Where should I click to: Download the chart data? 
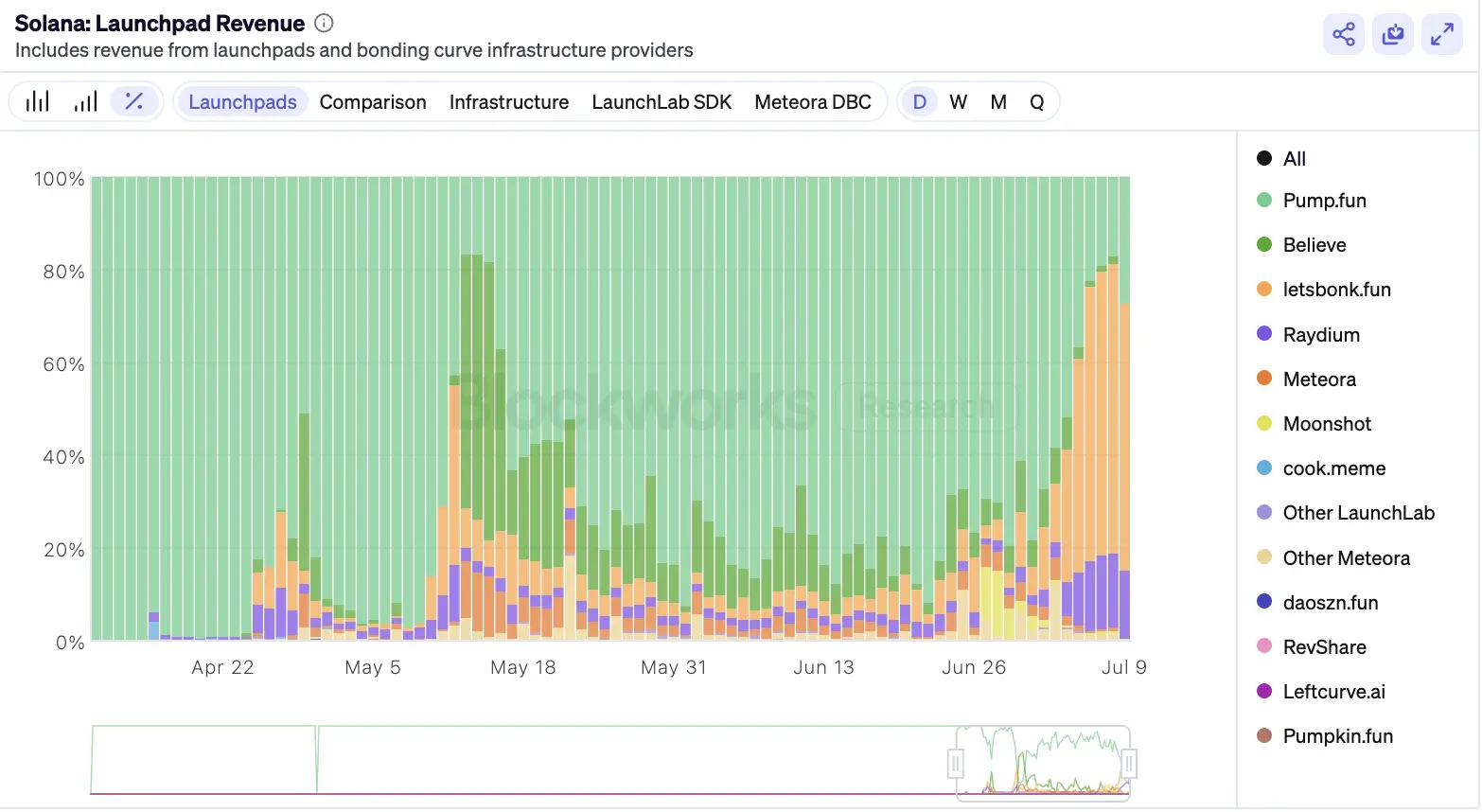1392,35
